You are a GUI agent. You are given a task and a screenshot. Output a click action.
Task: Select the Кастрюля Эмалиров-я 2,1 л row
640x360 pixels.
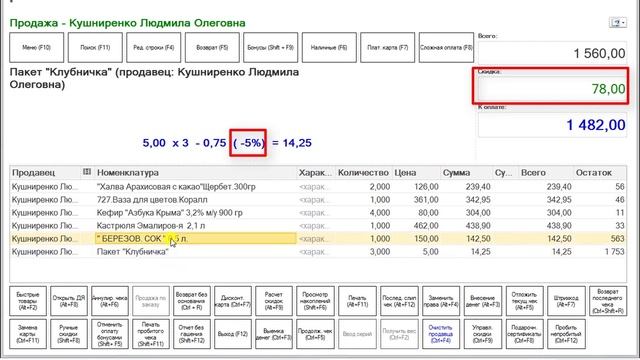point(318,226)
